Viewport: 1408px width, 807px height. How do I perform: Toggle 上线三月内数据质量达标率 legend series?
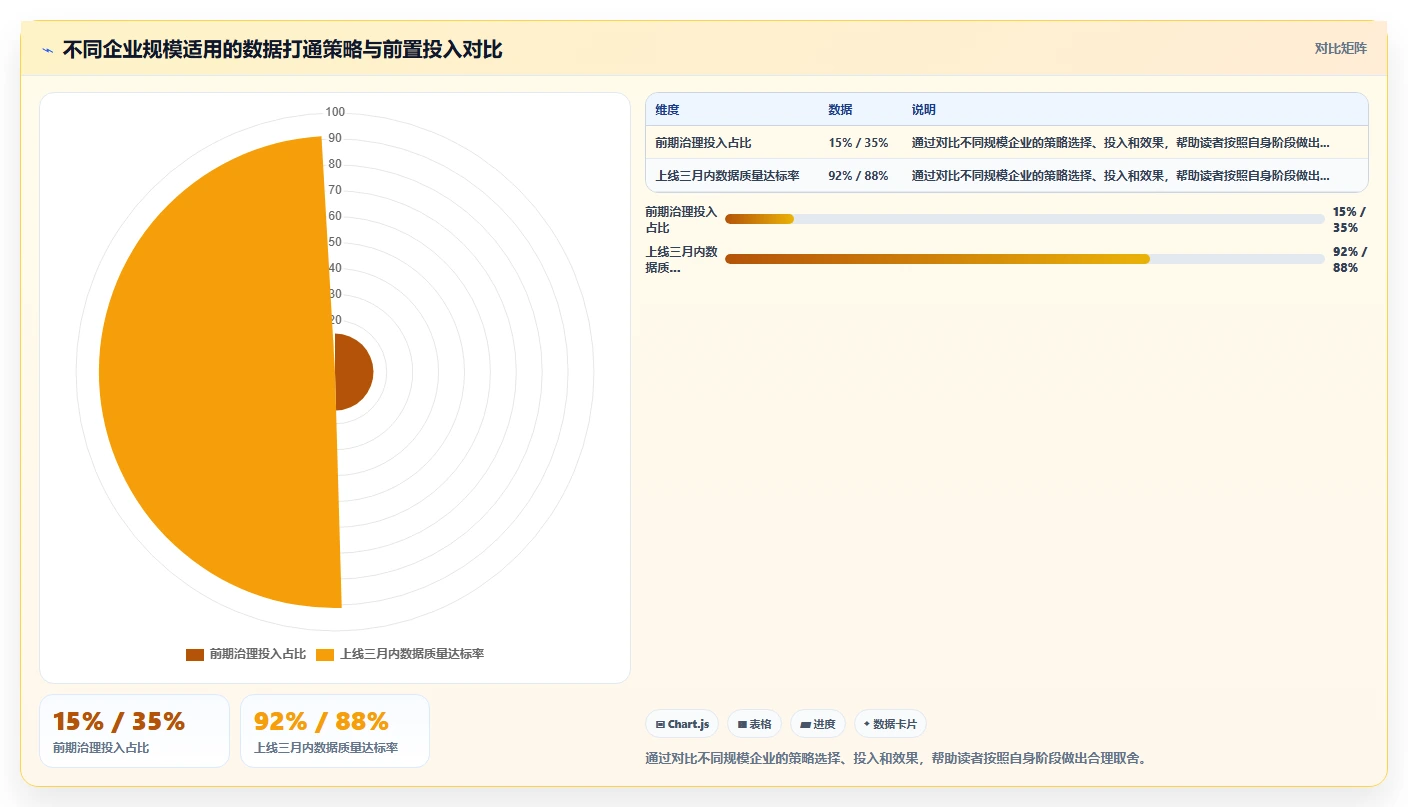click(400, 654)
